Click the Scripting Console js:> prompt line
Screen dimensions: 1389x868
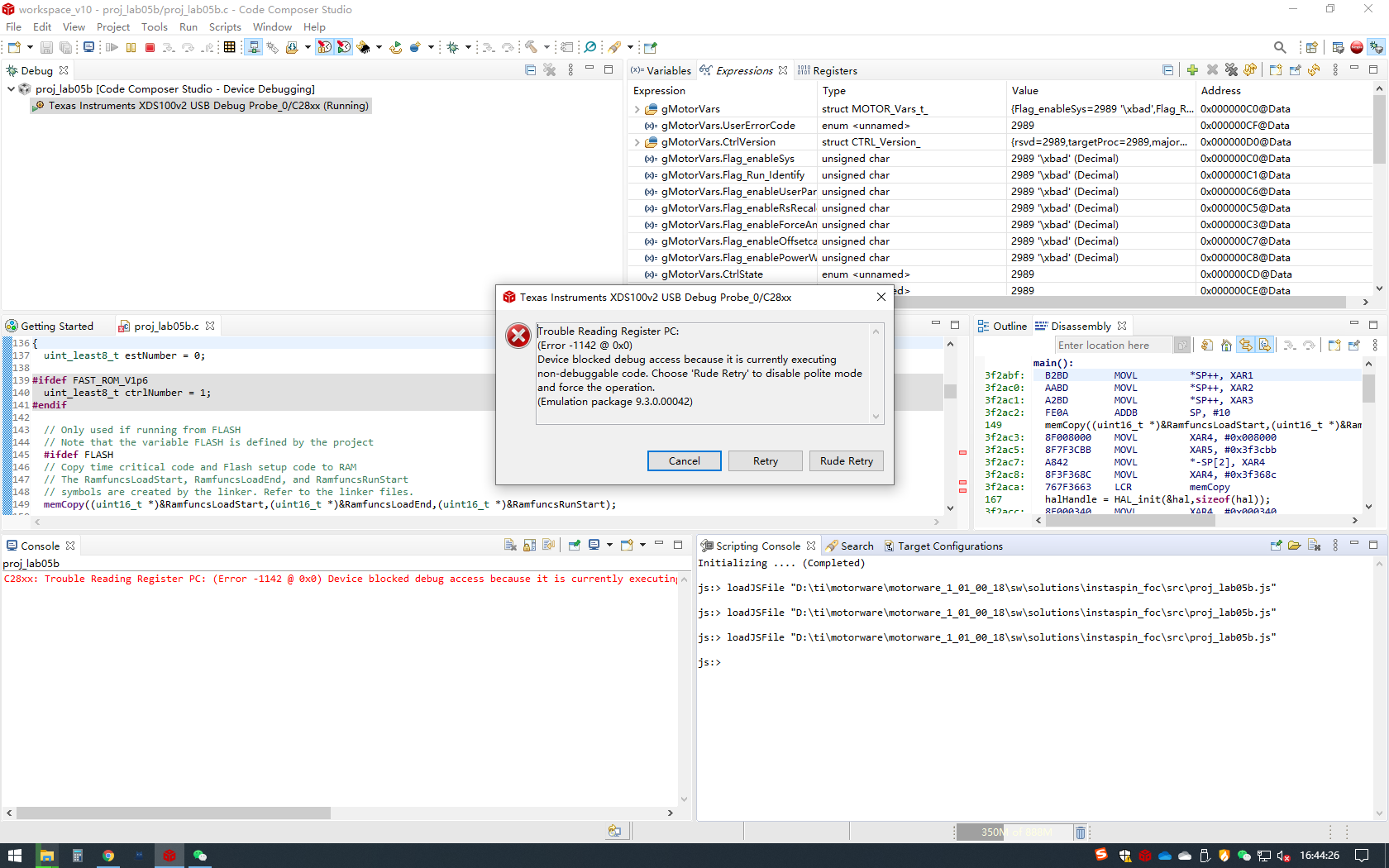click(x=709, y=663)
